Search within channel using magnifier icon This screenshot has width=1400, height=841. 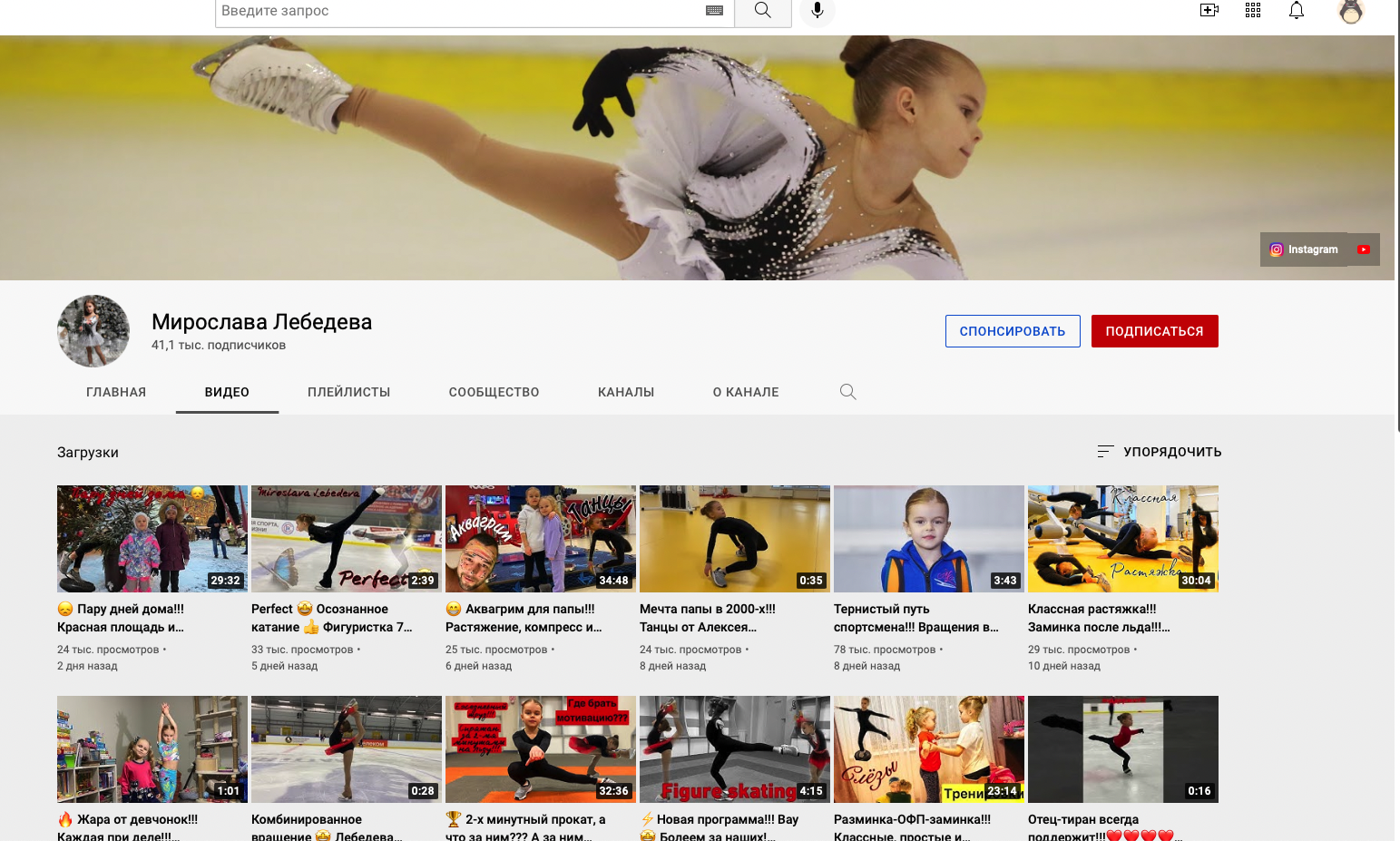click(x=847, y=392)
